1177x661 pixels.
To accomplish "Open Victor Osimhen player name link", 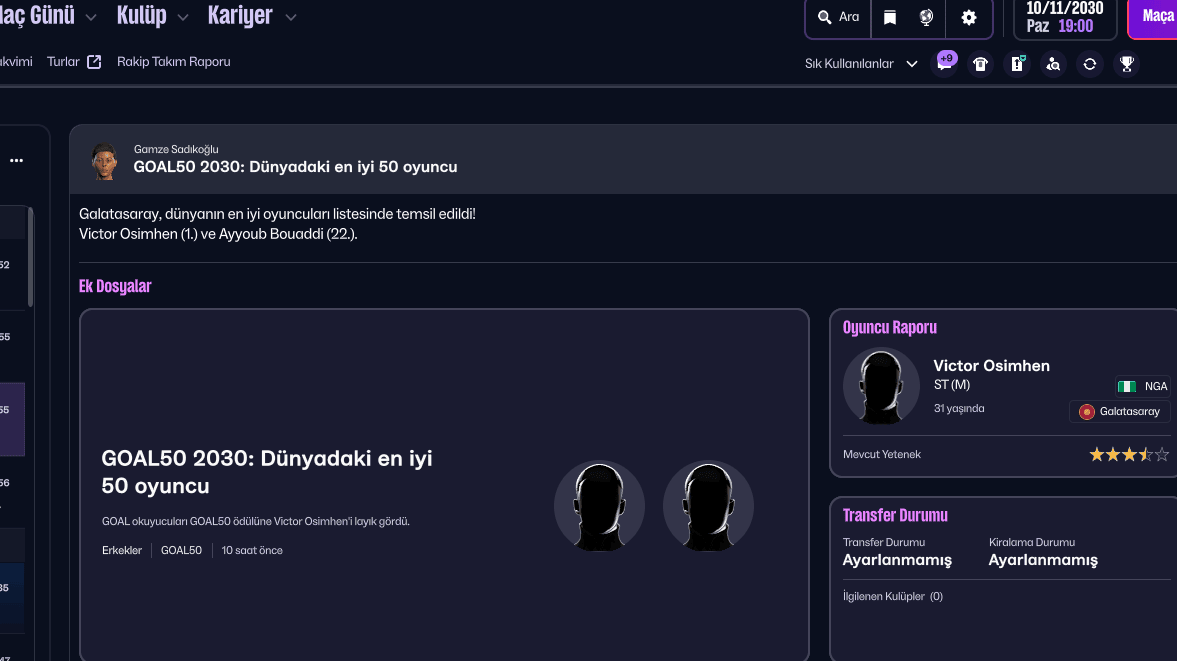I will pyautogui.click(x=991, y=366).
